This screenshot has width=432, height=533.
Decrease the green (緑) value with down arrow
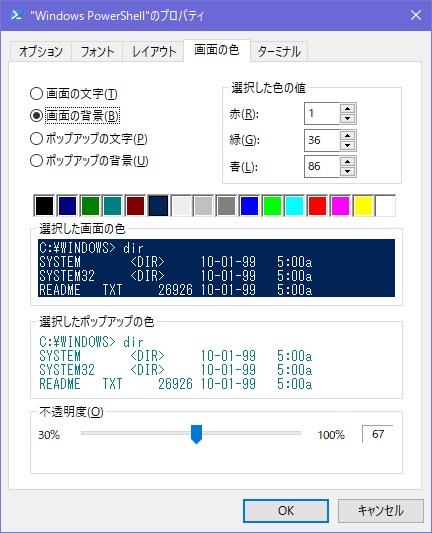pos(347,145)
